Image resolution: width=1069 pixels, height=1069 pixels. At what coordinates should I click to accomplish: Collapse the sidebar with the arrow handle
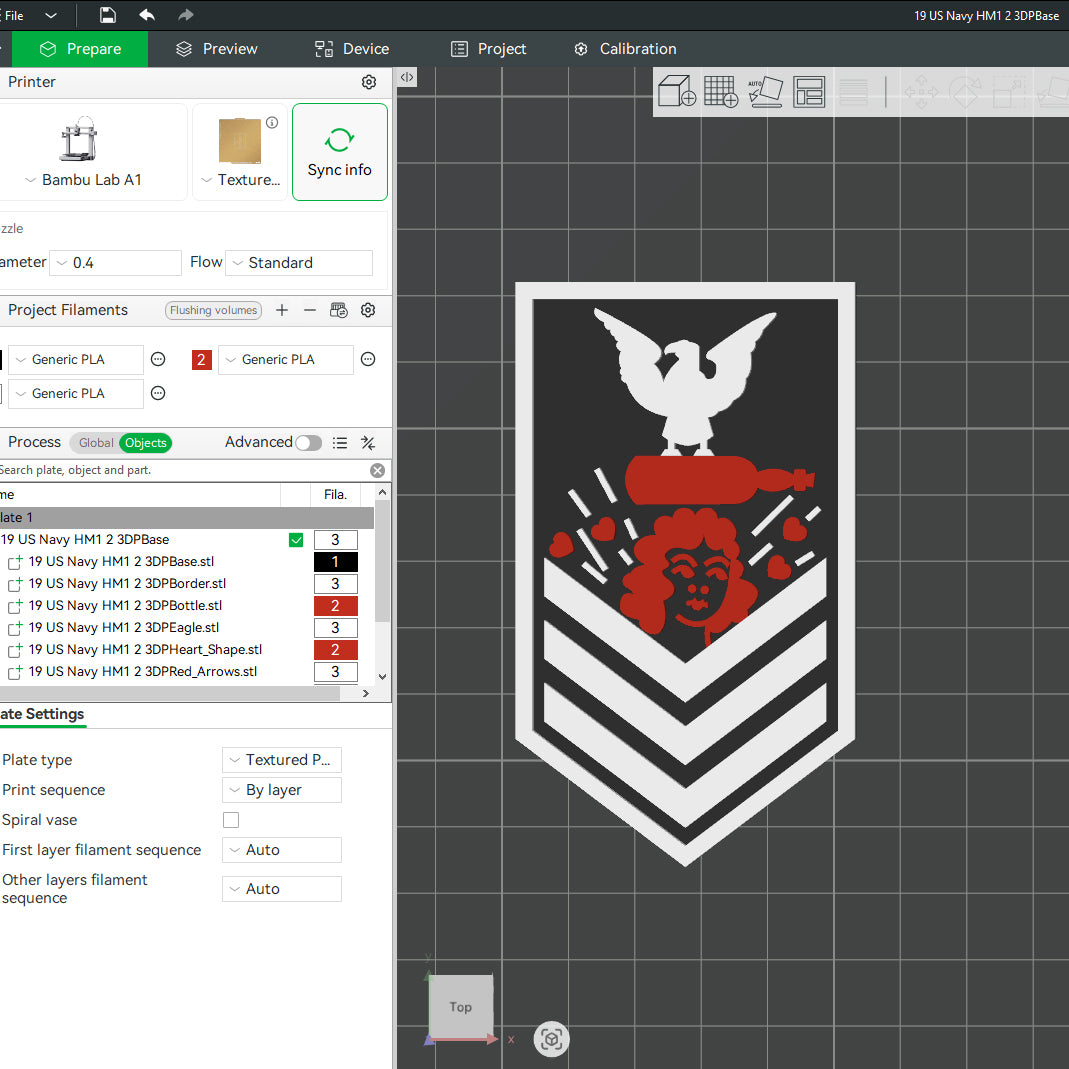[407, 77]
